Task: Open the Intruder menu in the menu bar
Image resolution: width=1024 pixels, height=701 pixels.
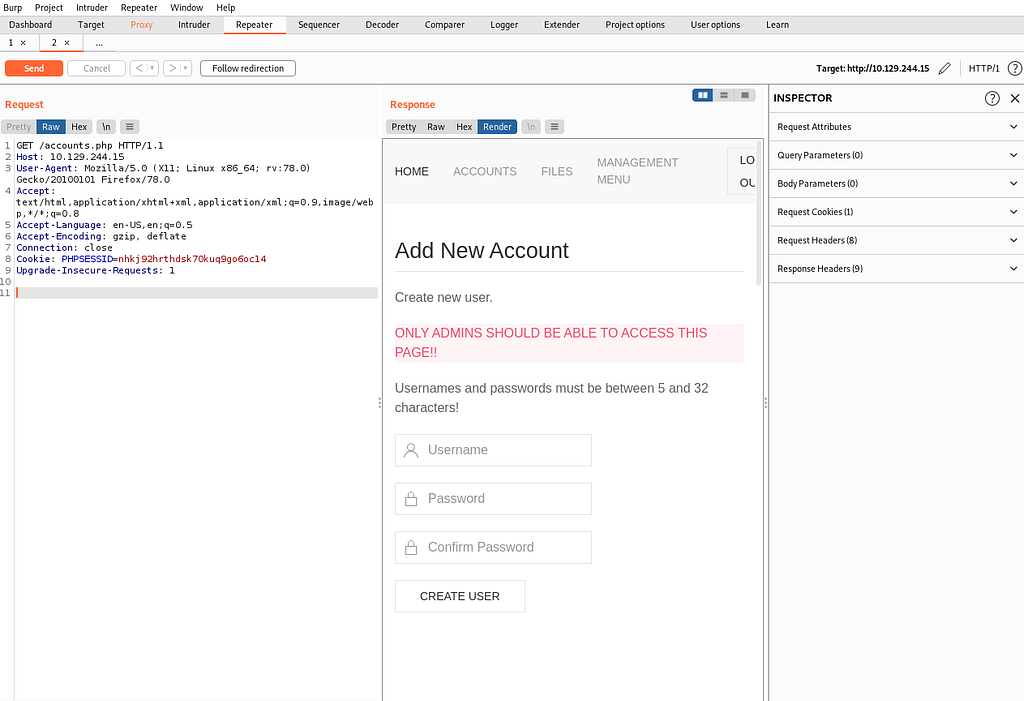Action: click(x=92, y=8)
